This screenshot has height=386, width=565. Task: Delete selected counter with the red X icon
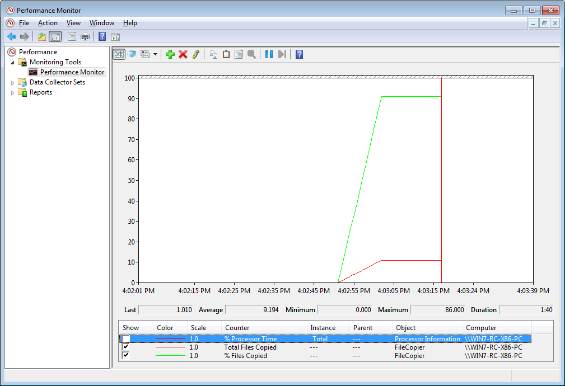click(x=183, y=54)
